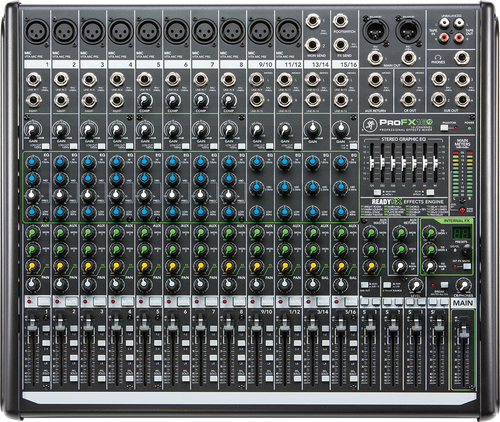Click the Phones level knob
The height and width of the screenshot is (422, 500).
(463, 285)
